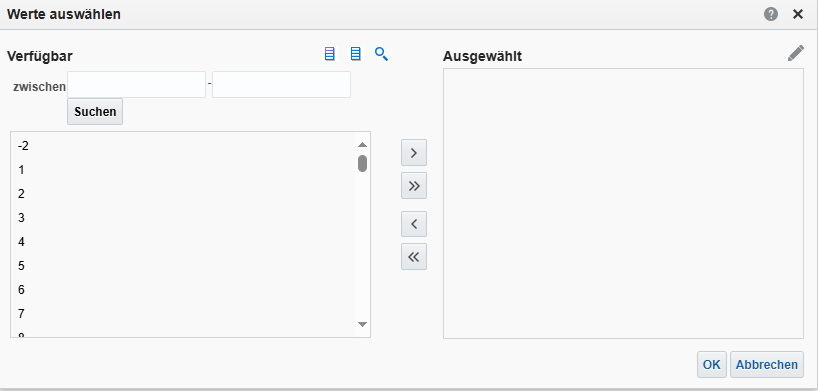The height and width of the screenshot is (391, 818).
Task: Open the help question mark icon
Action: [771, 15]
